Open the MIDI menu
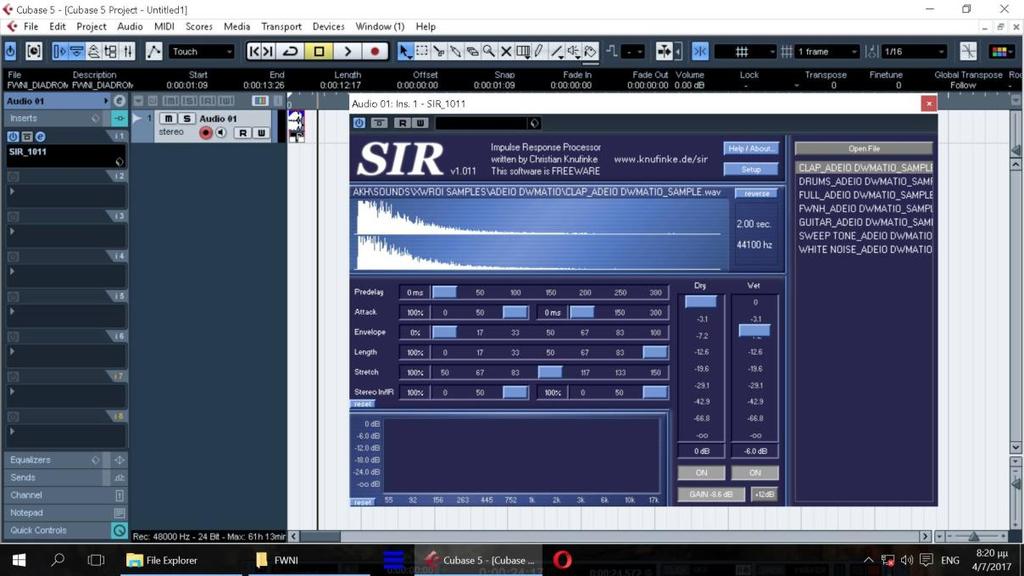This screenshot has height=576, width=1024. [164, 27]
